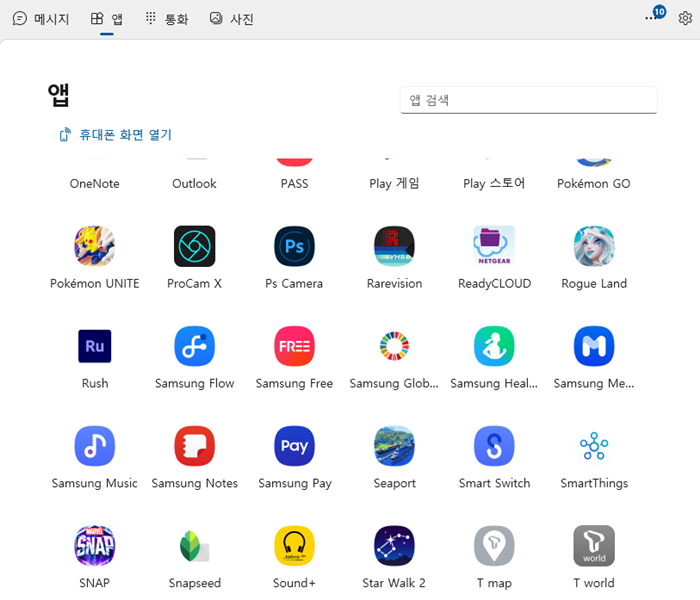Launch the Marvel SNAP game
Image resolution: width=700 pixels, height=600 pixels.
95,546
